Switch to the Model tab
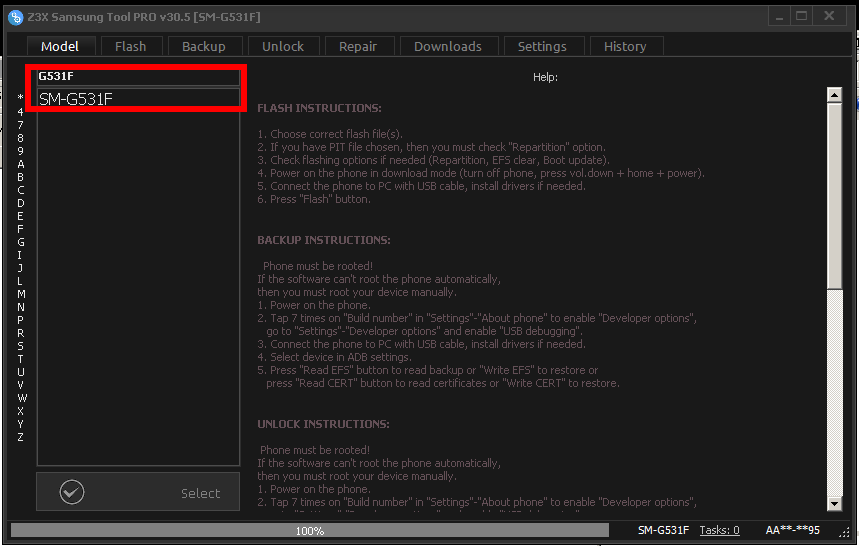This screenshot has height=546, width=859. click(x=60, y=47)
